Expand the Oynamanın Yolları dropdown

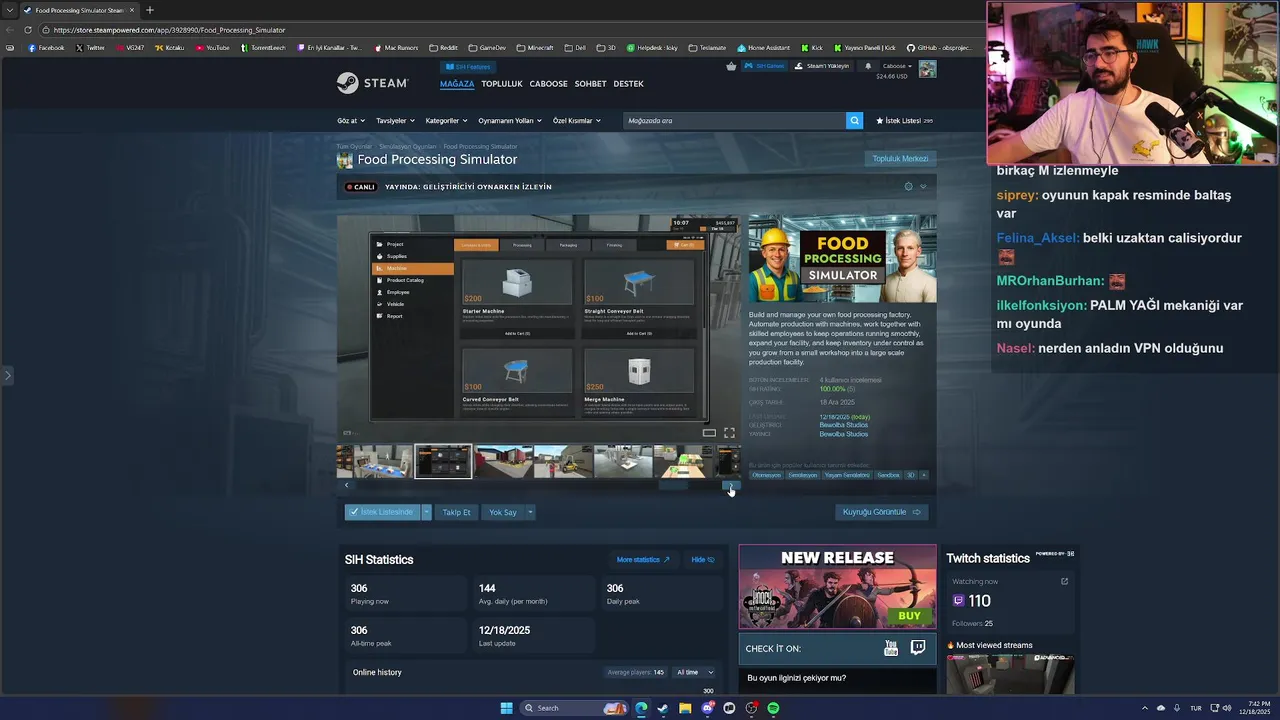point(510,121)
